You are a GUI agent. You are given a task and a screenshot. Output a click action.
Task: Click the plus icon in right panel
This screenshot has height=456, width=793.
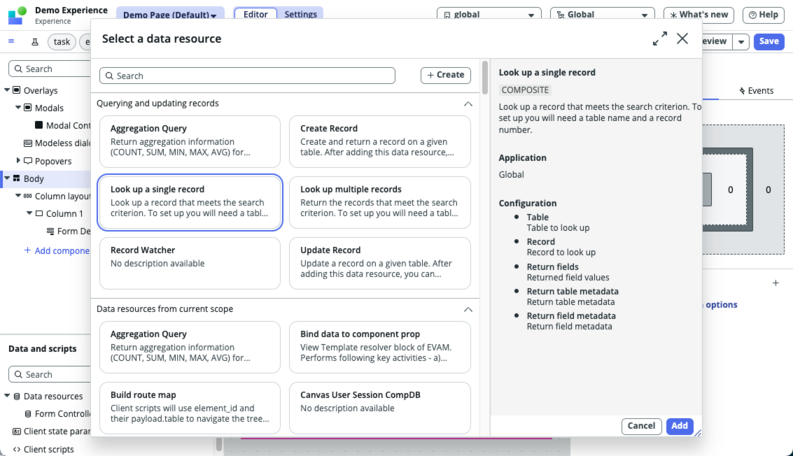click(775, 283)
